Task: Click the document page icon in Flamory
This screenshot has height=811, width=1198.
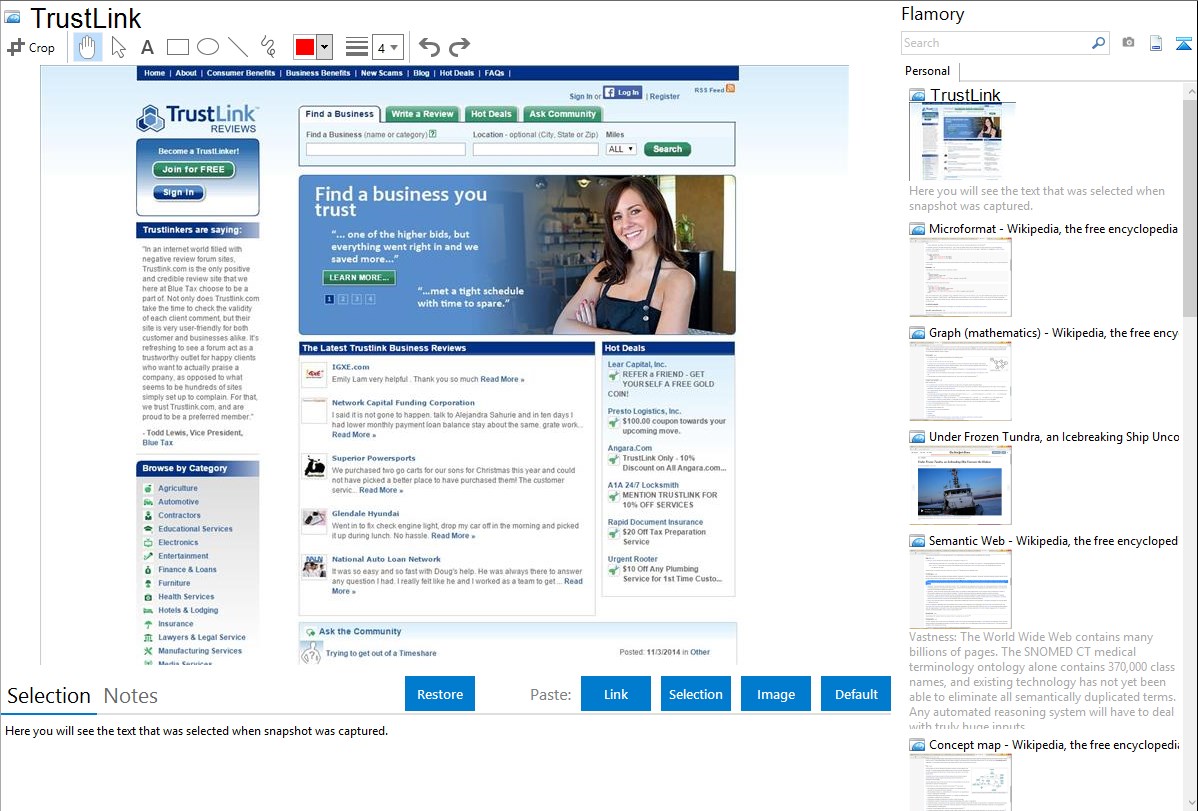Action: (1156, 43)
